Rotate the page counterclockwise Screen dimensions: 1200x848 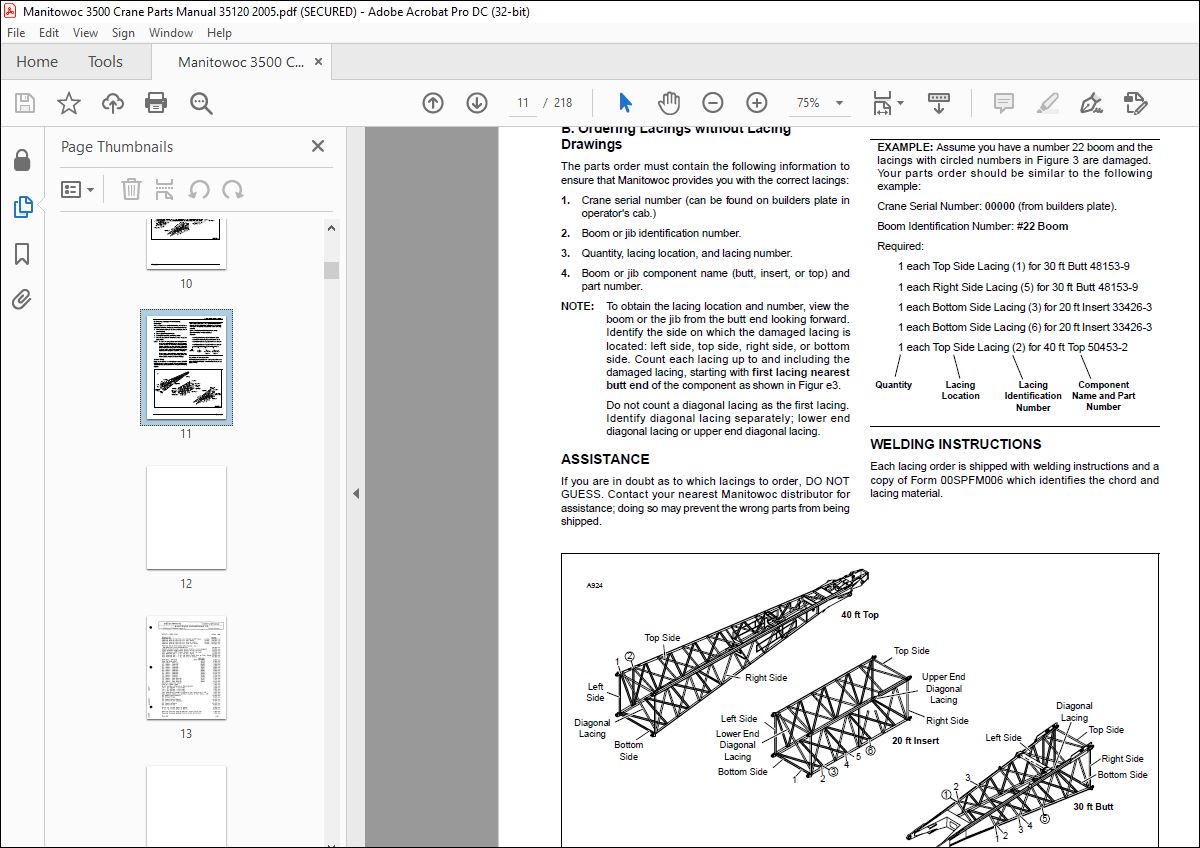[x=199, y=189]
